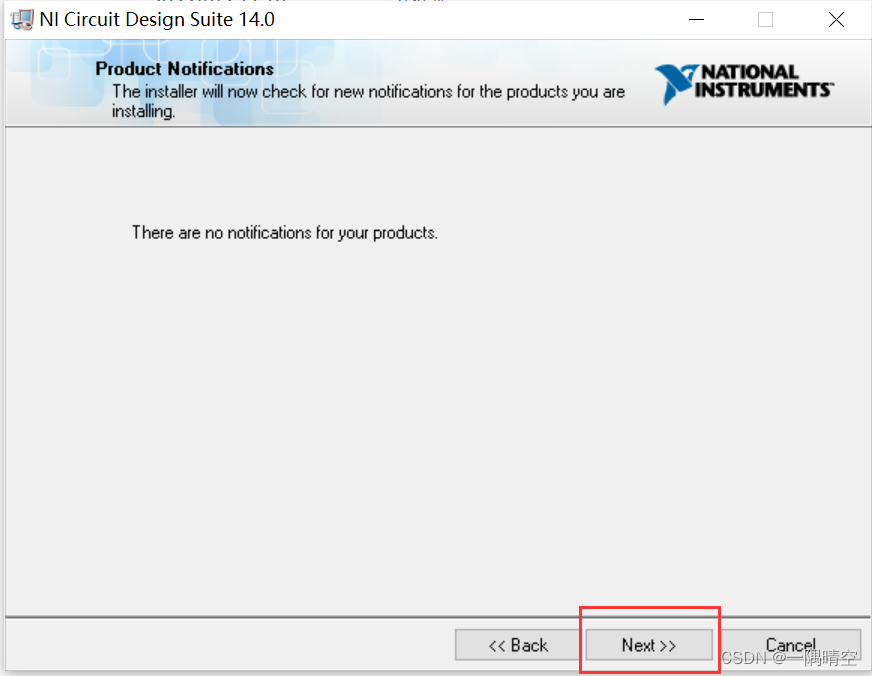The width and height of the screenshot is (872, 676).
Task: Click the 'installer will now check' description text
Action: [368, 101]
